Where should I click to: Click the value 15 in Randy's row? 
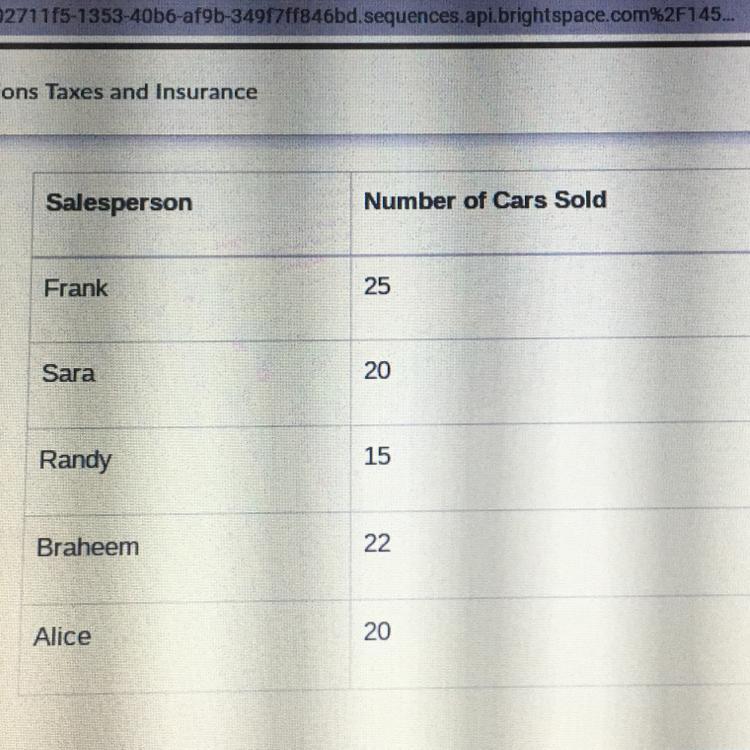pos(377,456)
